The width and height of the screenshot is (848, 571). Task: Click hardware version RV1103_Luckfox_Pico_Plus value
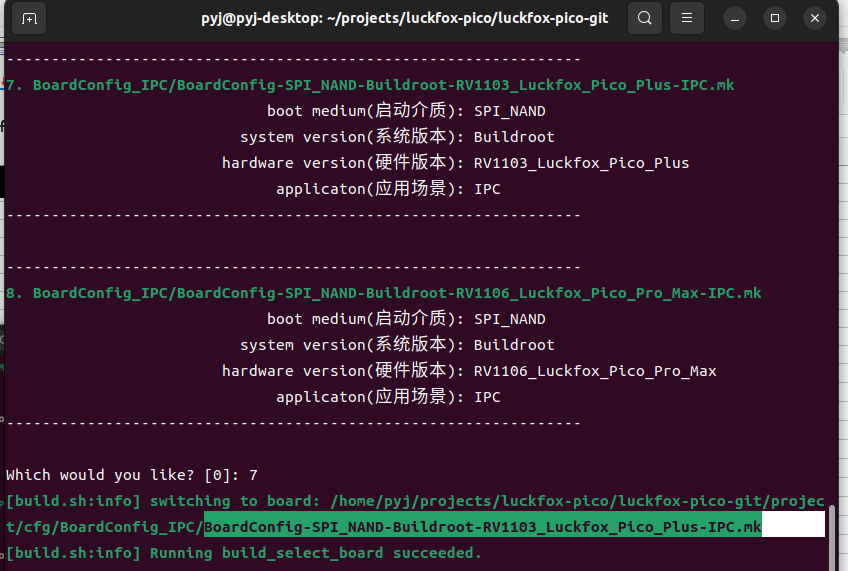[x=581, y=163]
